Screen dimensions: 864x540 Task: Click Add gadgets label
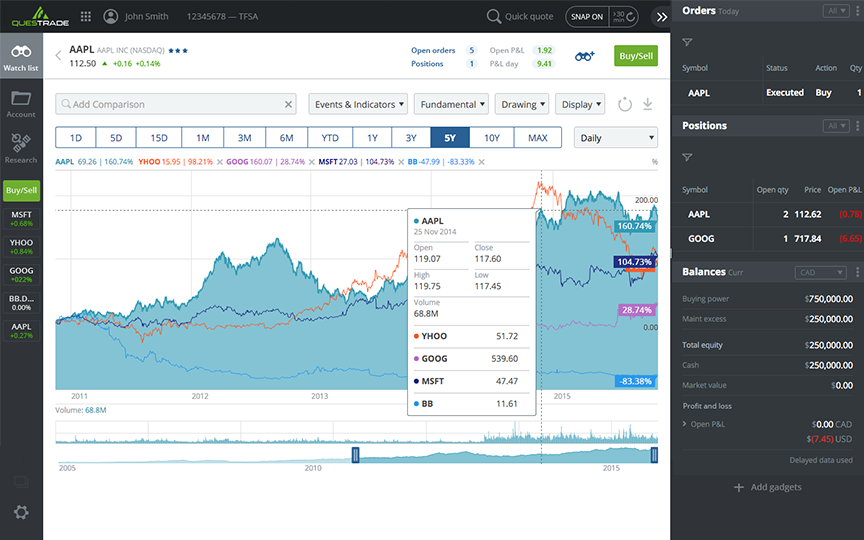click(776, 487)
